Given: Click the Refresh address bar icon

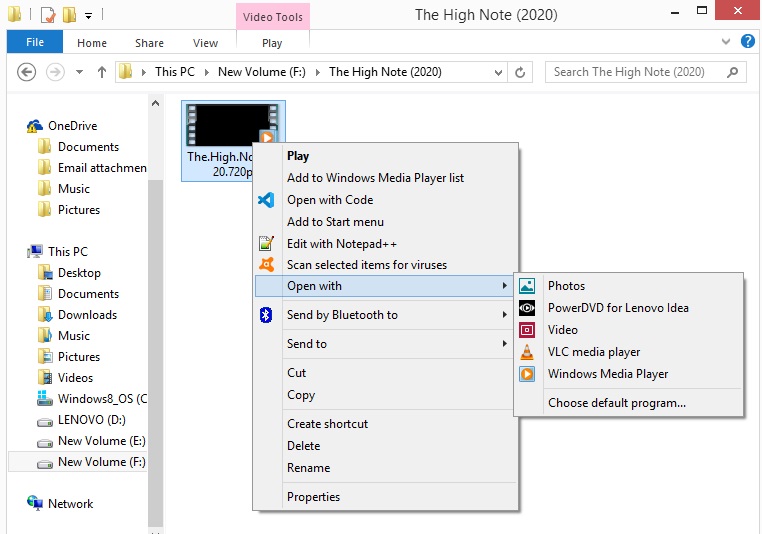Looking at the screenshot, I should coord(520,72).
